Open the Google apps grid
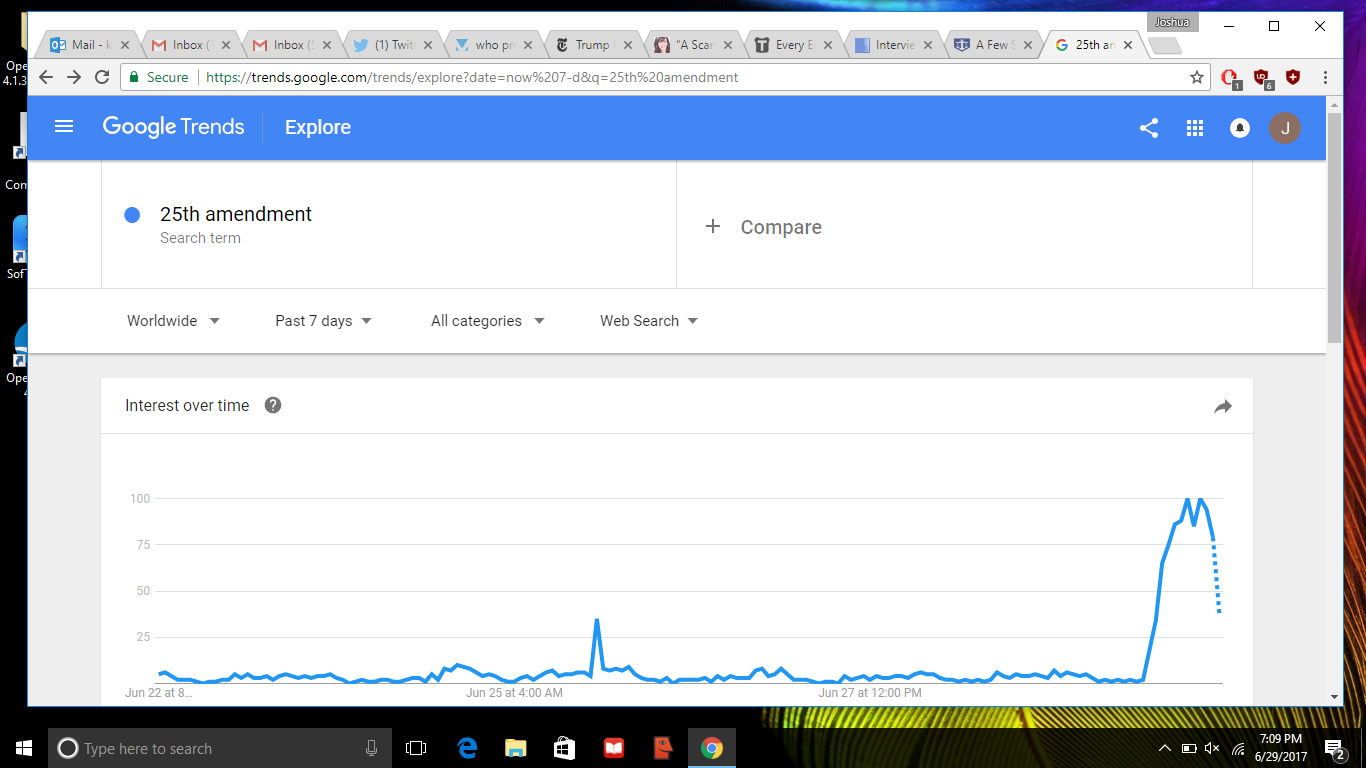1366x768 pixels. [x=1194, y=128]
